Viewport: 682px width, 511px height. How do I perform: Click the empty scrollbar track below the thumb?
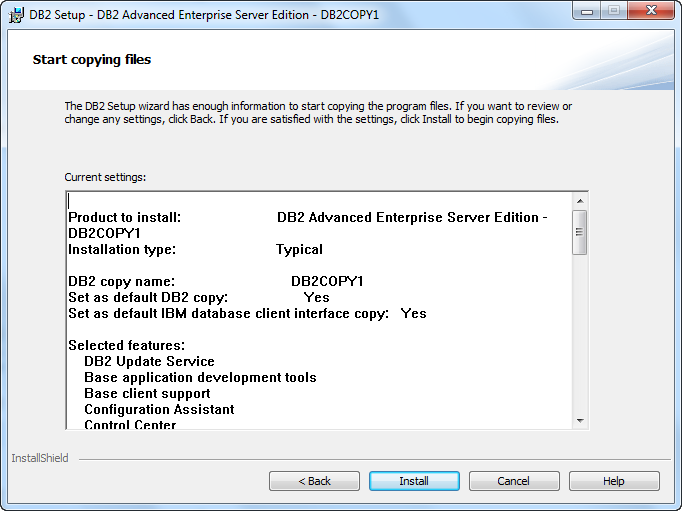click(580, 334)
